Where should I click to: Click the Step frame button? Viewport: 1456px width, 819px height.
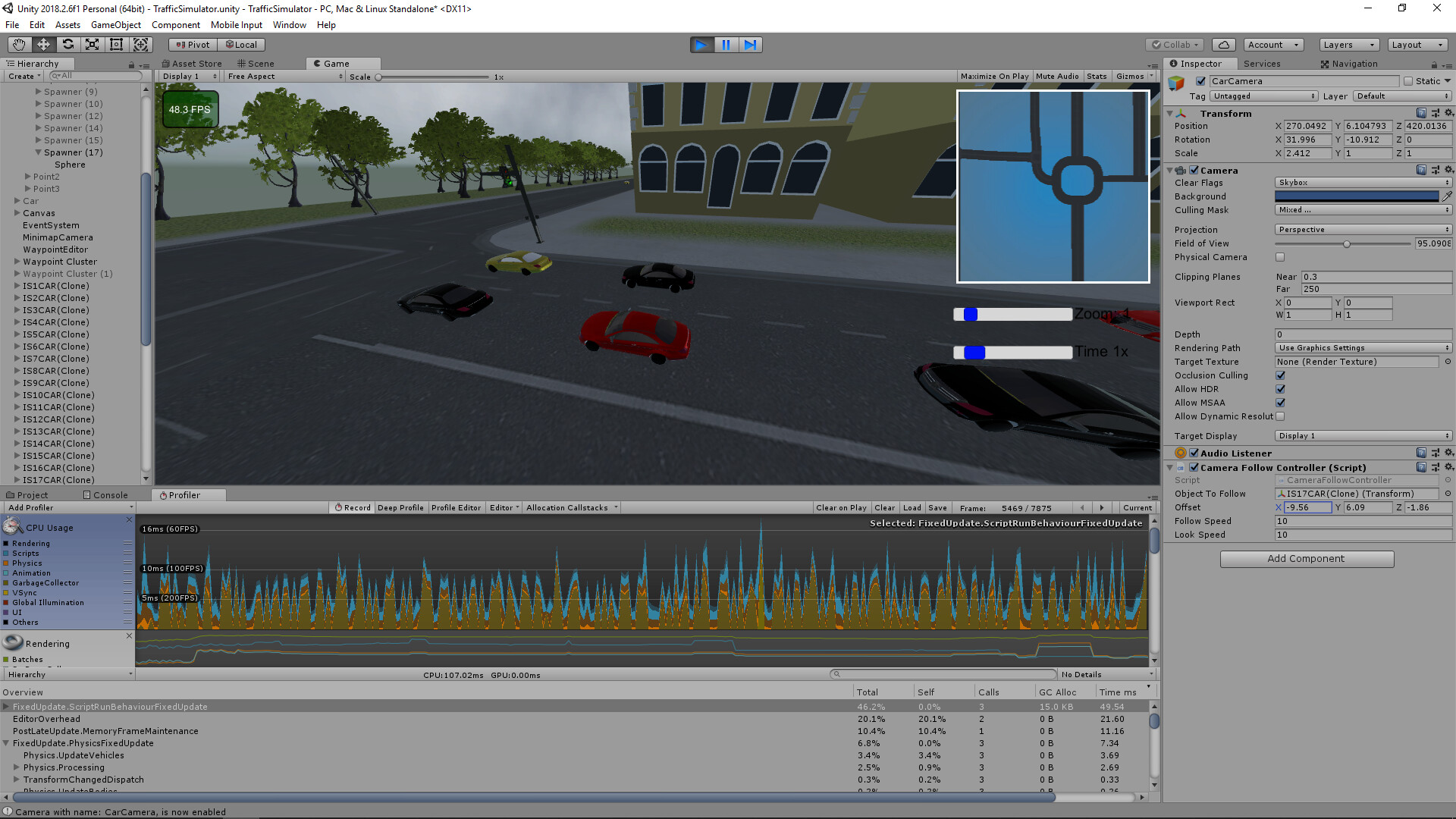click(750, 45)
